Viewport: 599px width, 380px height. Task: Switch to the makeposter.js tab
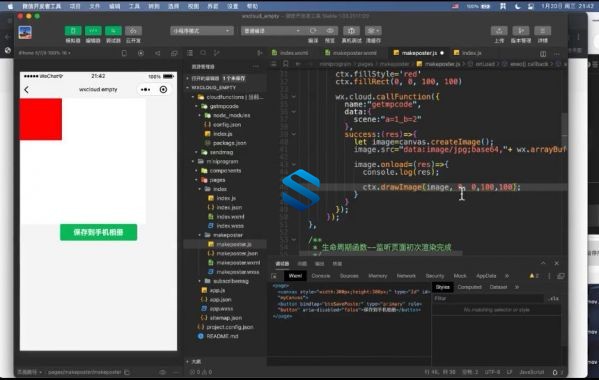point(419,53)
